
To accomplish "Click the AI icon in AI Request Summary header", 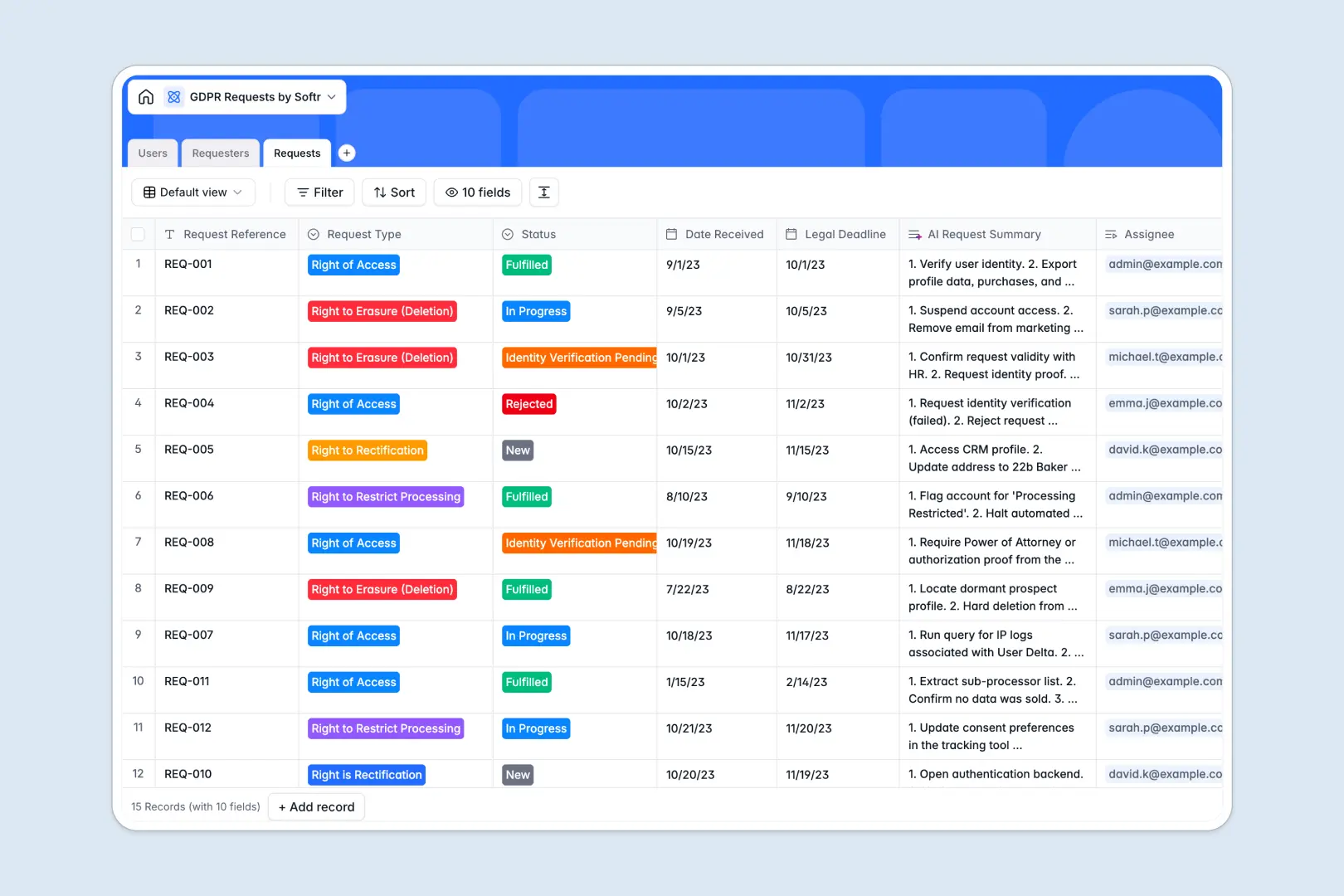I will tap(915, 234).
